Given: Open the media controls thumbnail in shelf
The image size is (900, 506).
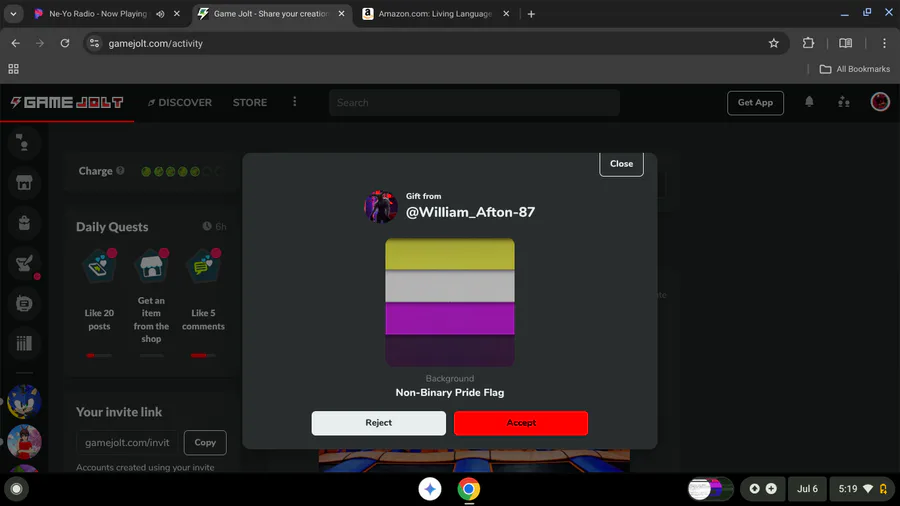Looking at the screenshot, I should 711,489.
